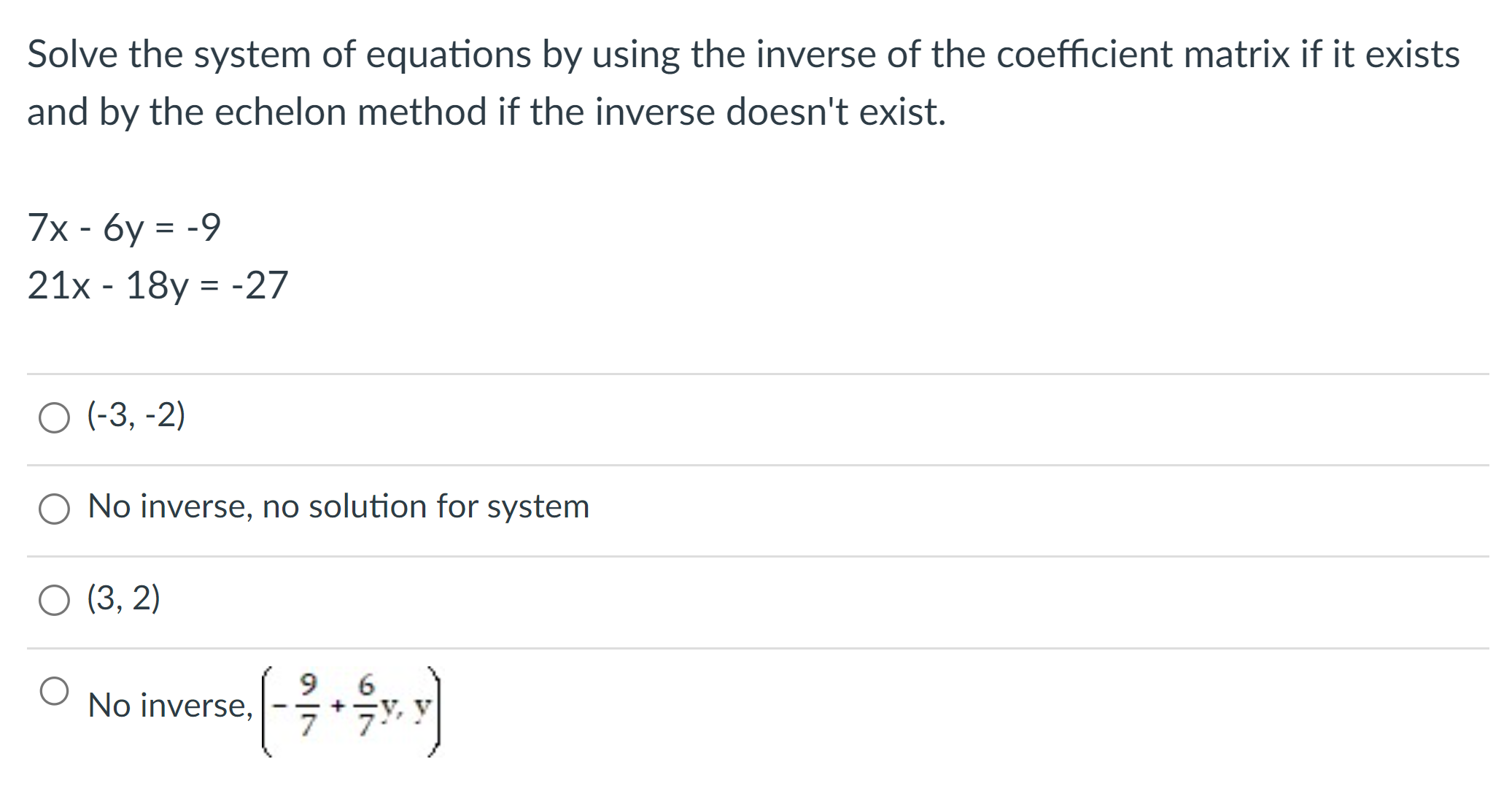Click the '-9' value in the first equation
This screenshot has width=1512, height=786.
coord(203,227)
